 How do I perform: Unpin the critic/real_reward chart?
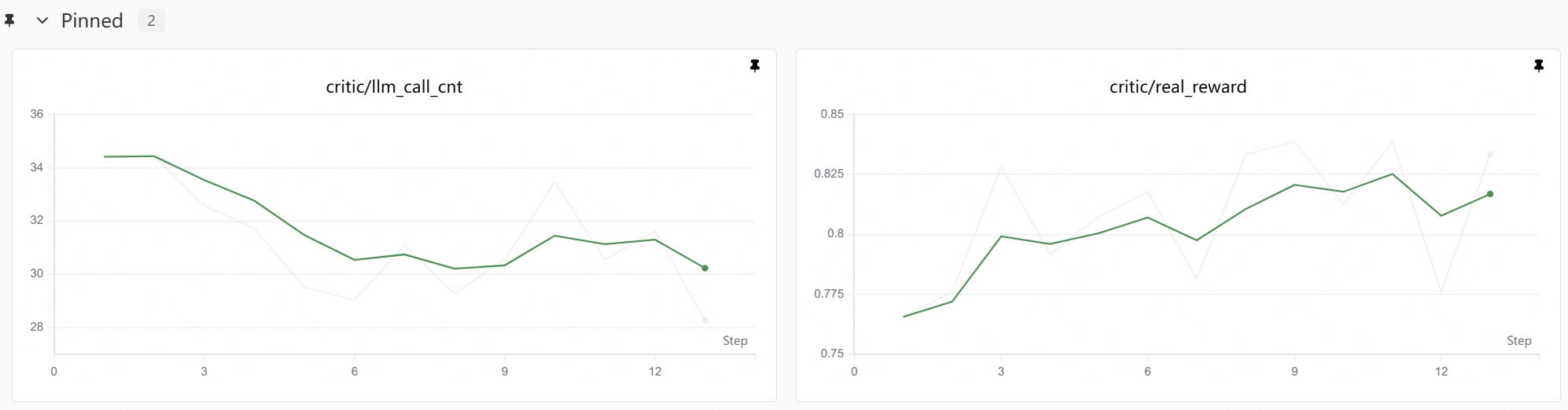coord(1539,66)
